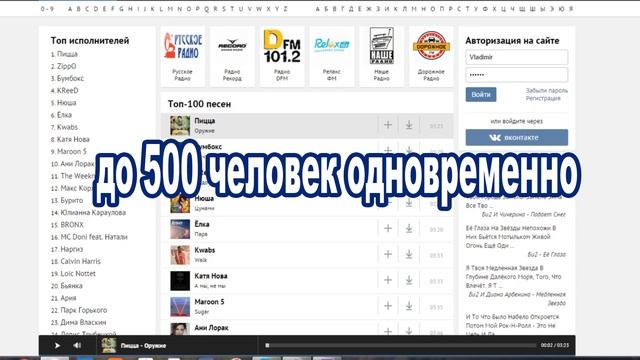The height and width of the screenshot is (360, 640).
Task: Open artist Loic Nottet in the list
Action: [78, 274]
